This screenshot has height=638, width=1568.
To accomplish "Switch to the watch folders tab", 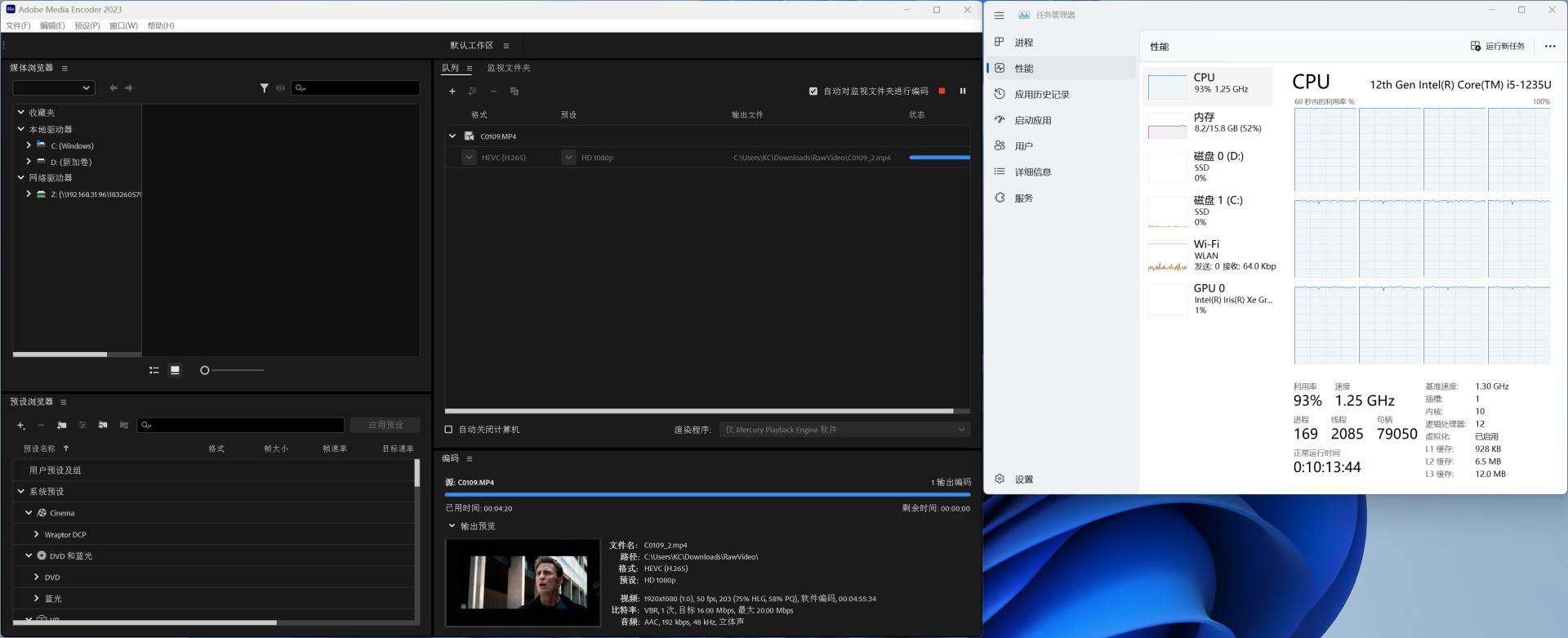I will click(508, 68).
